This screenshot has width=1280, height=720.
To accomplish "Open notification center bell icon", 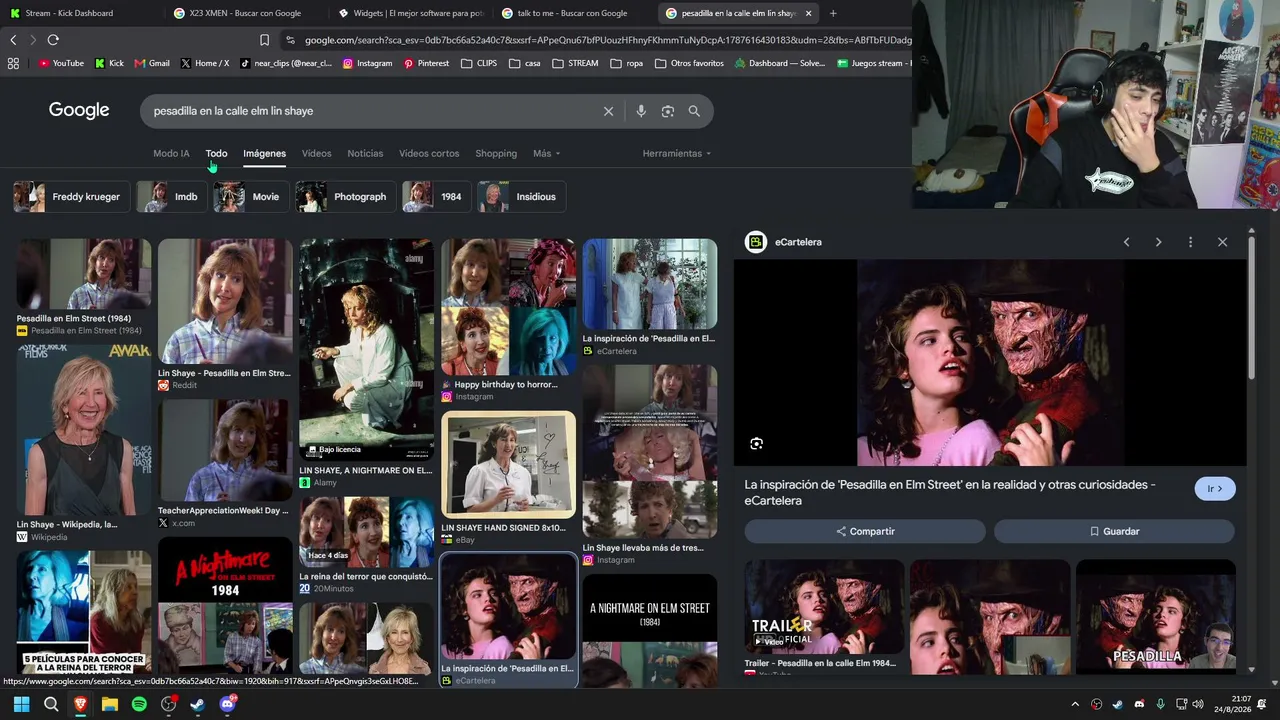I will [1262, 704].
